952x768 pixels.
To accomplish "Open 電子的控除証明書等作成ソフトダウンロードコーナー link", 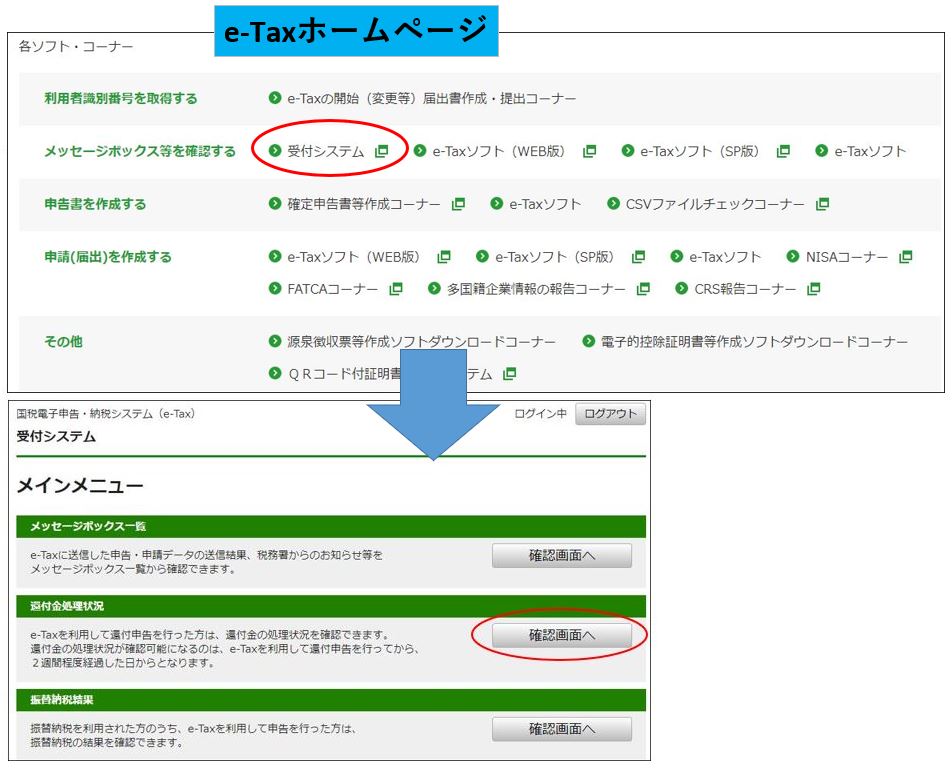I will pos(754,342).
